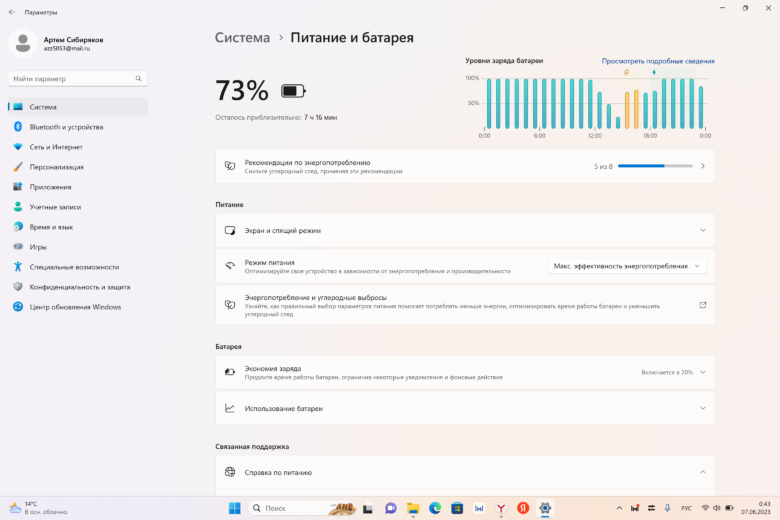The image size is (780, 520).
Task: Open Microsoft Store from taskbar
Action: point(457,508)
